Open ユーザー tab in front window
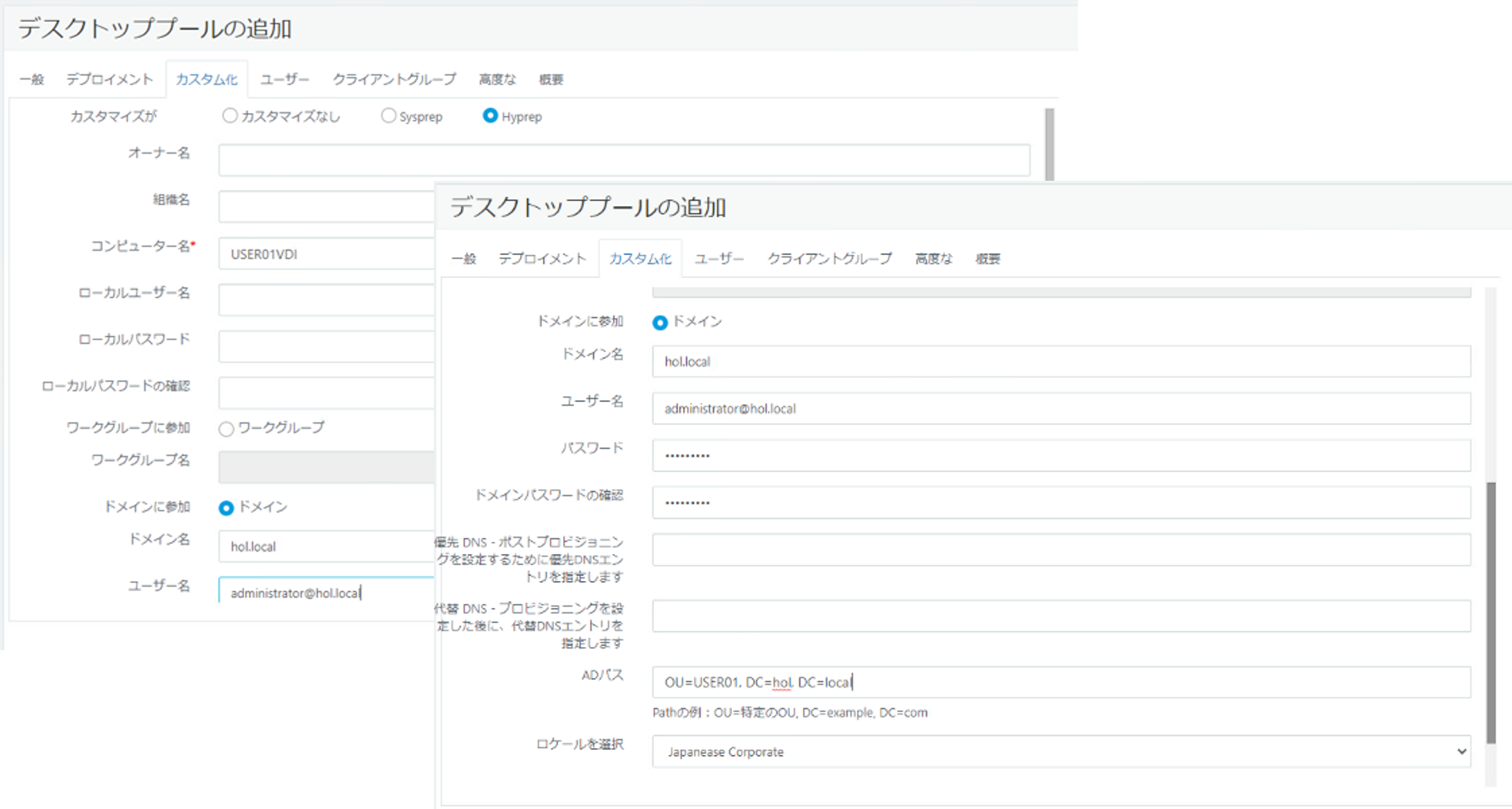 (x=719, y=258)
